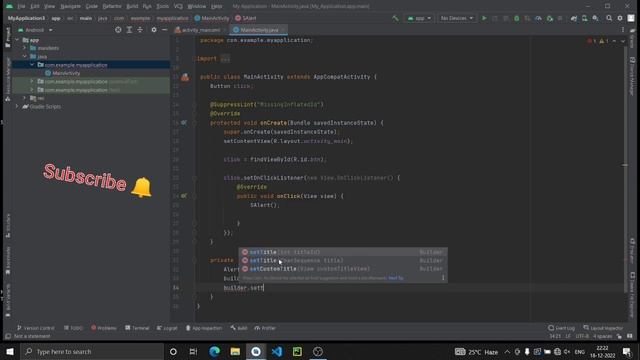The image size is (640, 360).
Task: Open Visual Studio Code from the taskbar
Action: click(x=277, y=351)
